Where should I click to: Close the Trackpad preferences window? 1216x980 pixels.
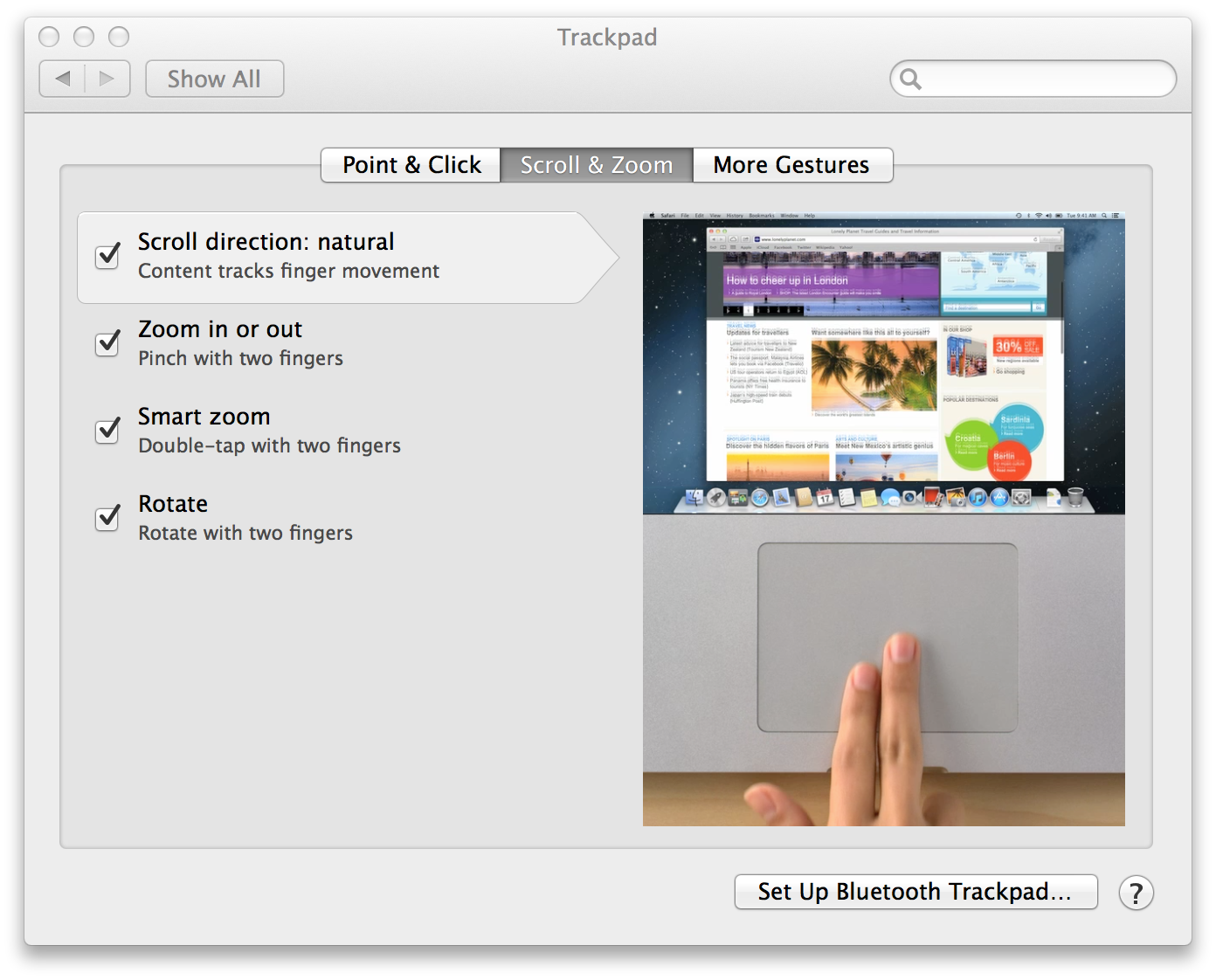point(49,37)
